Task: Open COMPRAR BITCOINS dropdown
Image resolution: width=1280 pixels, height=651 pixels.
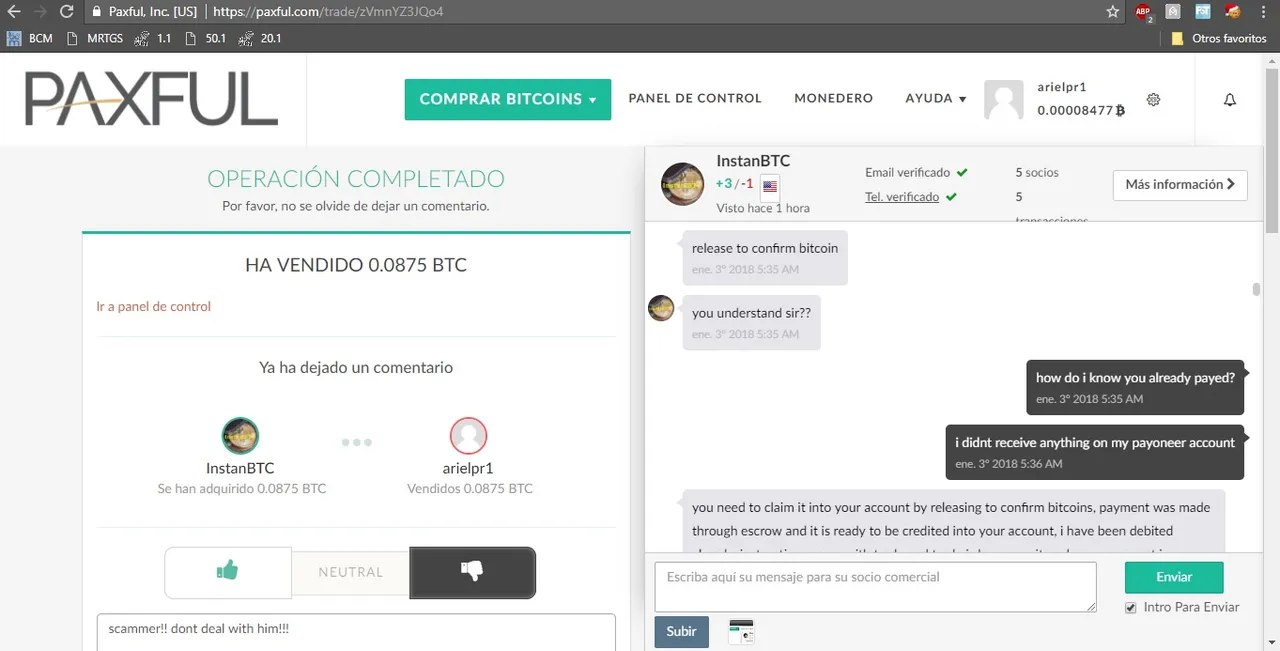Action: click(508, 99)
